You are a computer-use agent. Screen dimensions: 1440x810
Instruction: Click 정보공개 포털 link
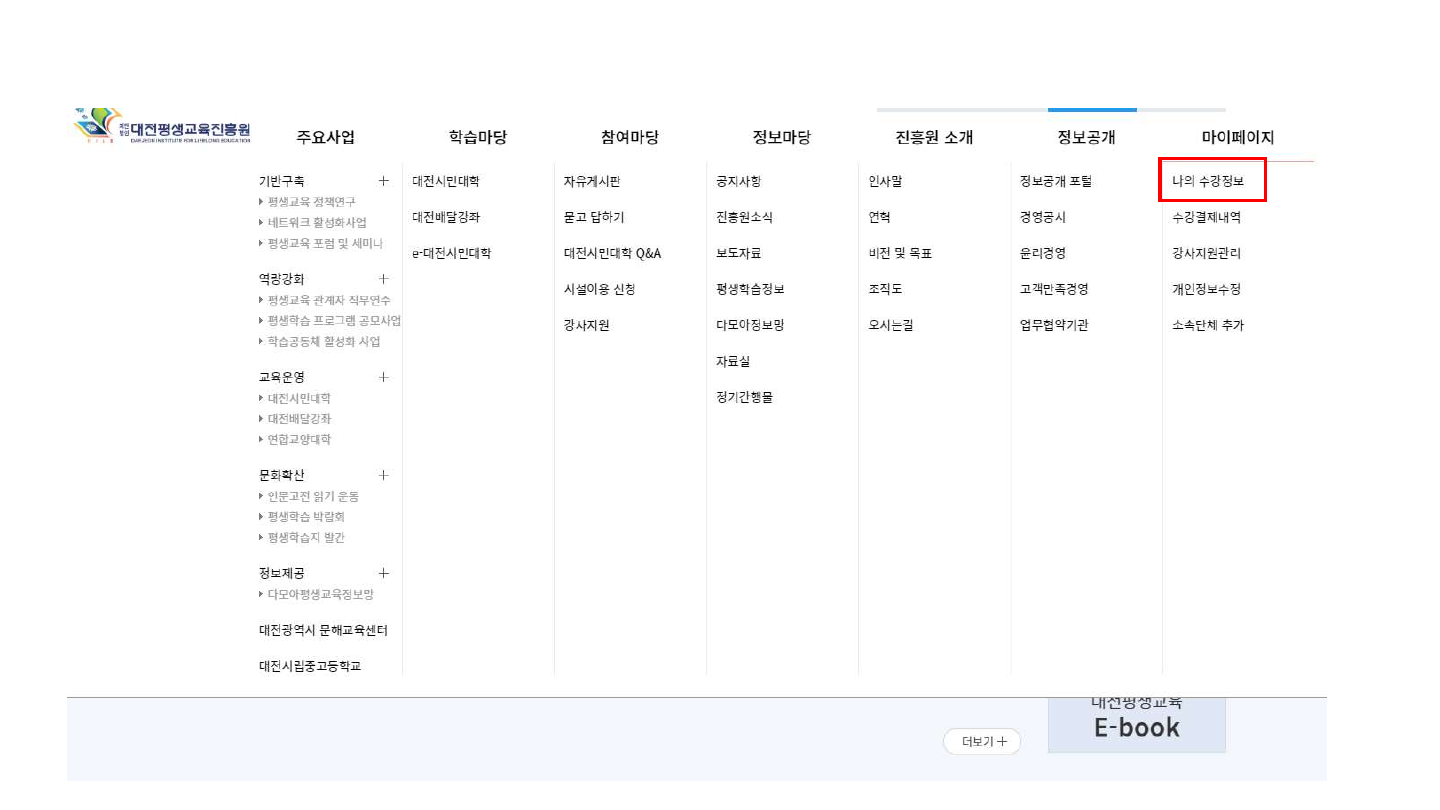click(1055, 181)
